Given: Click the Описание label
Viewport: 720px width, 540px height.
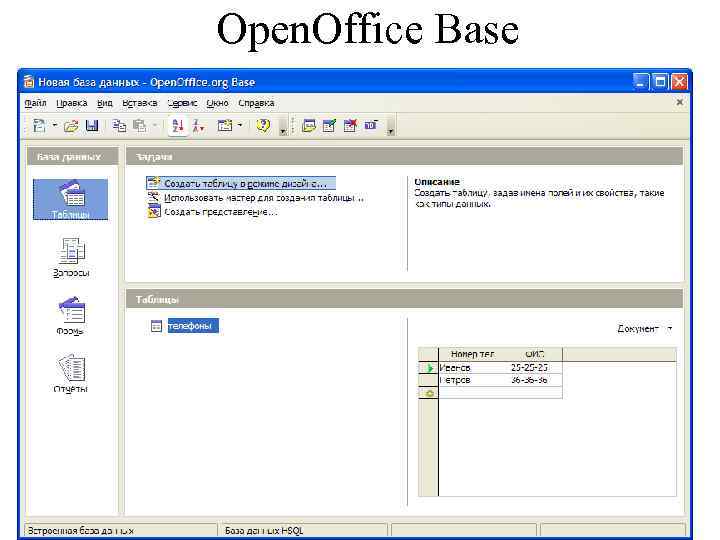Looking at the screenshot, I should pyautogui.click(x=437, y=182).
